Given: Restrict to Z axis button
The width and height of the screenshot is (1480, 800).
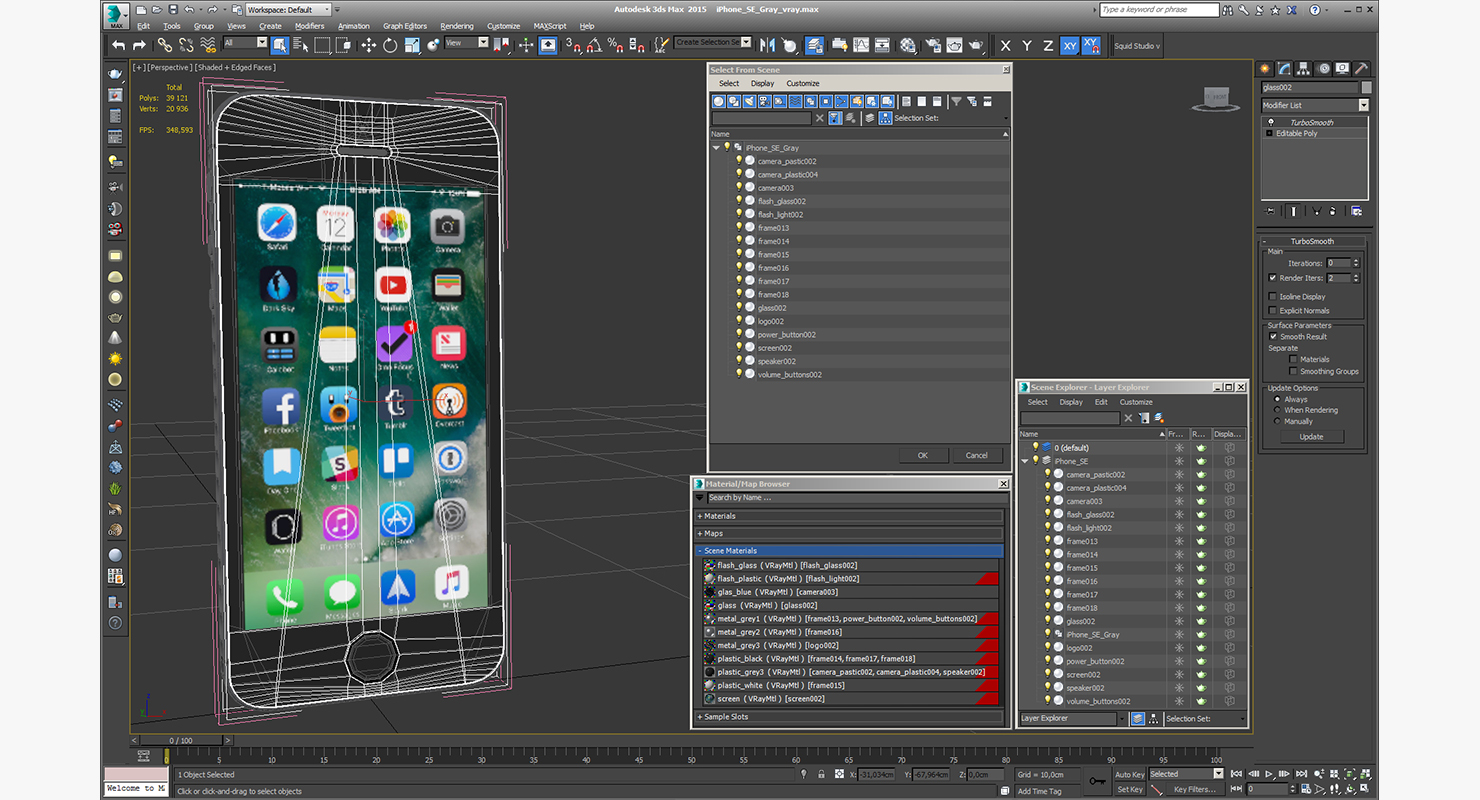Looking at the screenshot, I should click(1048, 46).
